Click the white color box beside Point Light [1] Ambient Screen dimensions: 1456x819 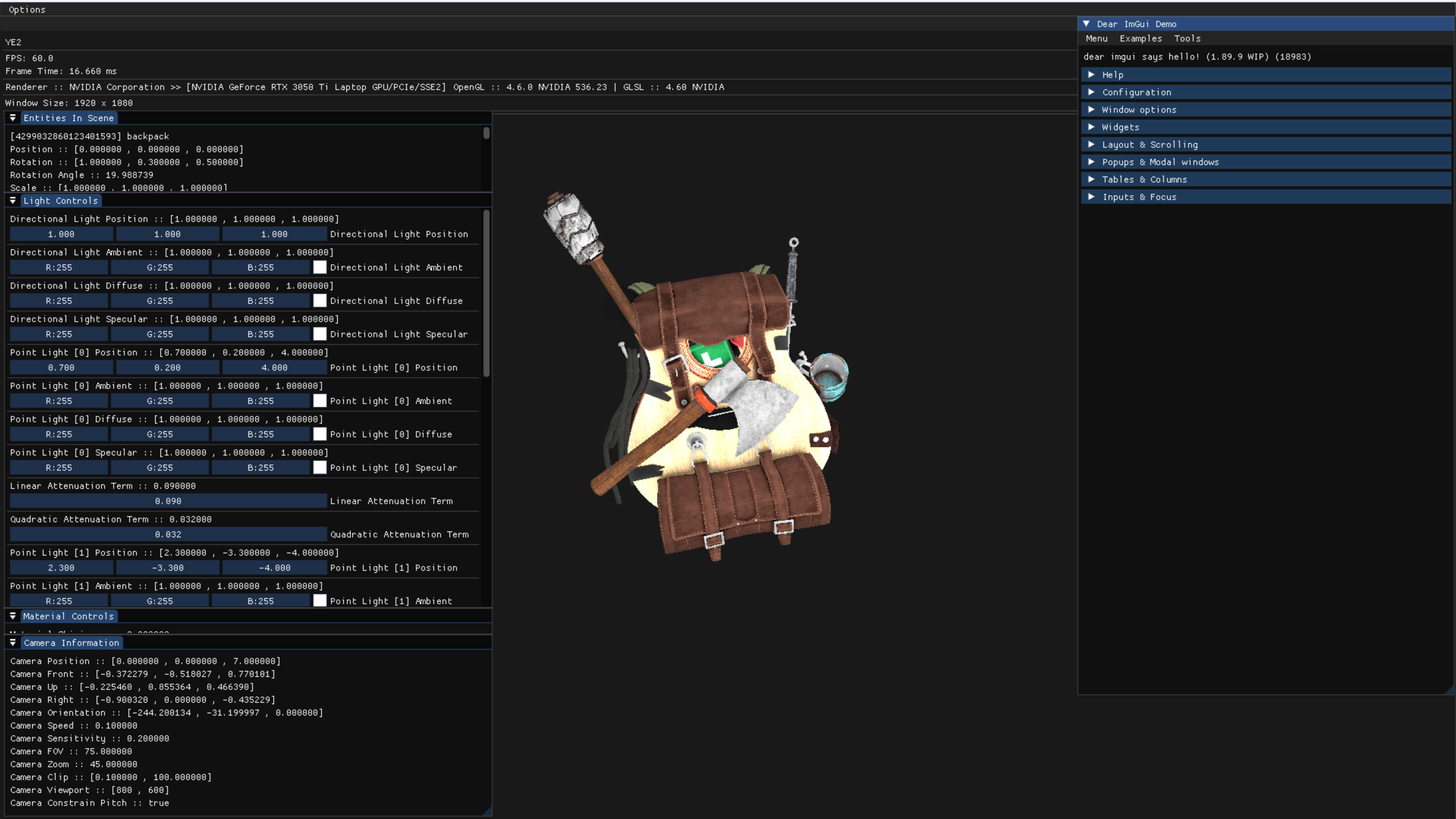point(320,601)
